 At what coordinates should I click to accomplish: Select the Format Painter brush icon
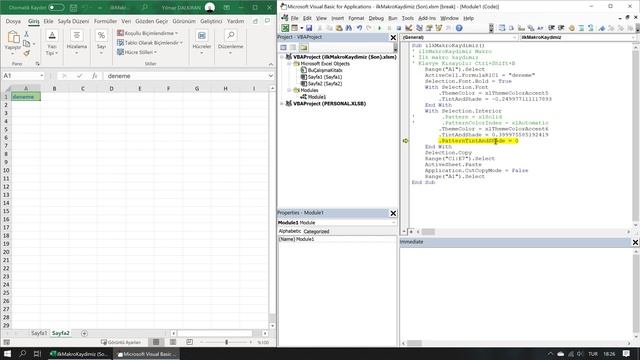pyautogui.click(x=27, y=53)
